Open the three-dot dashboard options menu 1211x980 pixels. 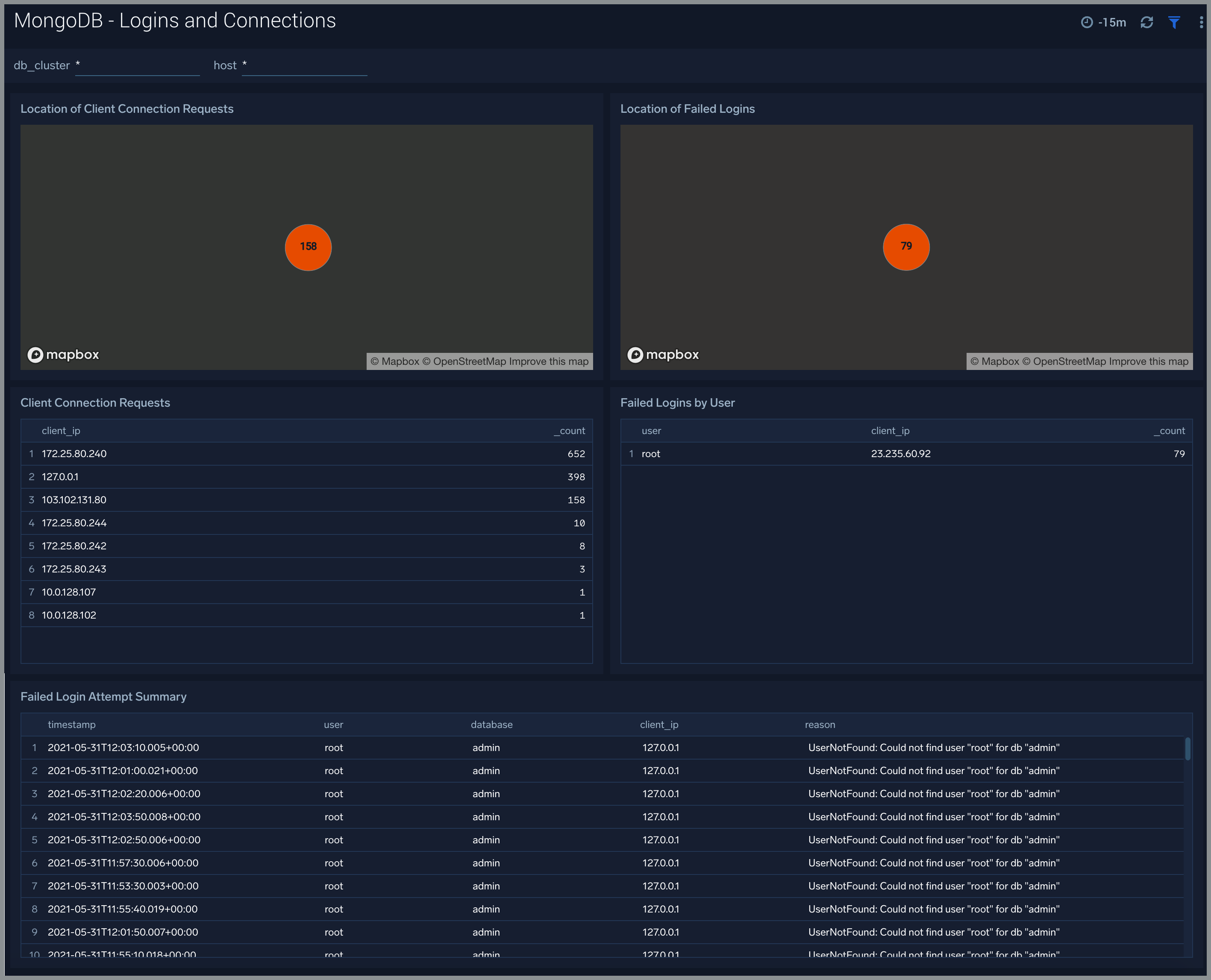(1201, 23)
